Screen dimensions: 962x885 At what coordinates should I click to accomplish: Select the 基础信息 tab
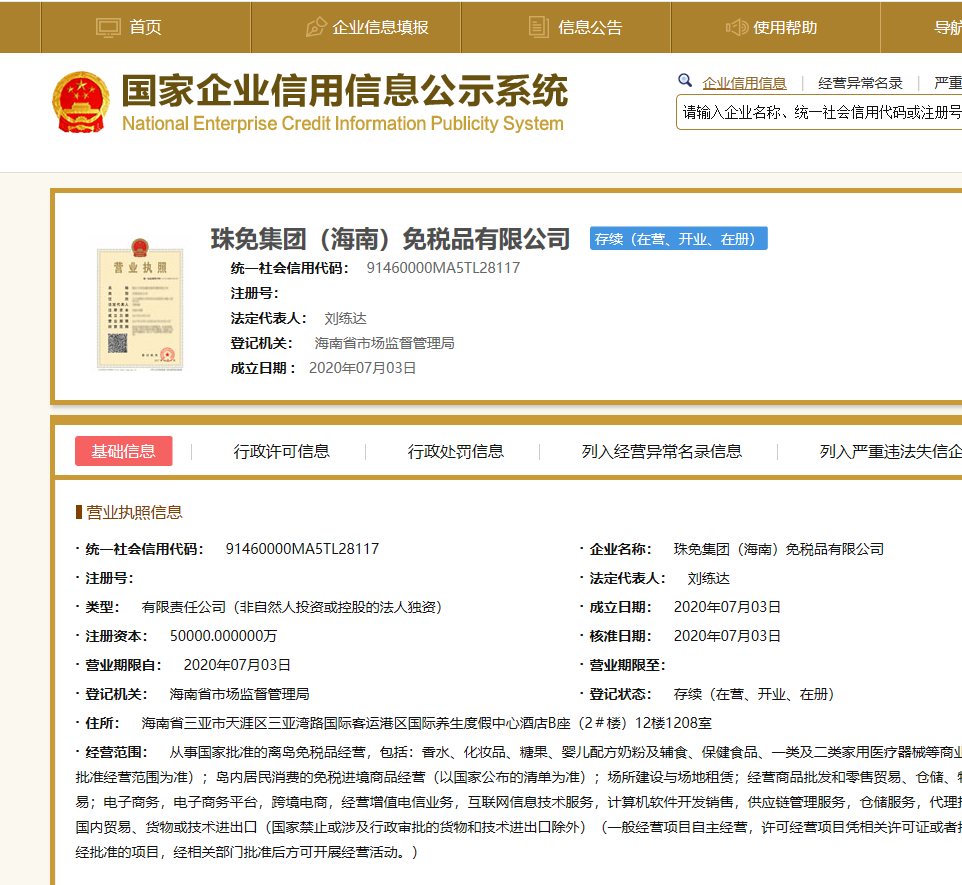coord(124,451)
